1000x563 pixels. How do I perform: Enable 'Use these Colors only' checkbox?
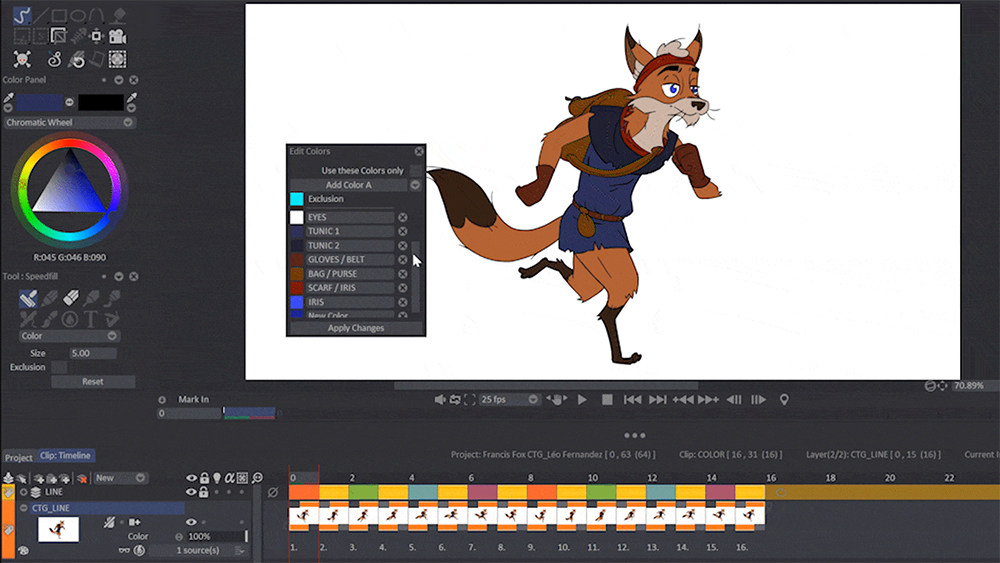416,170
